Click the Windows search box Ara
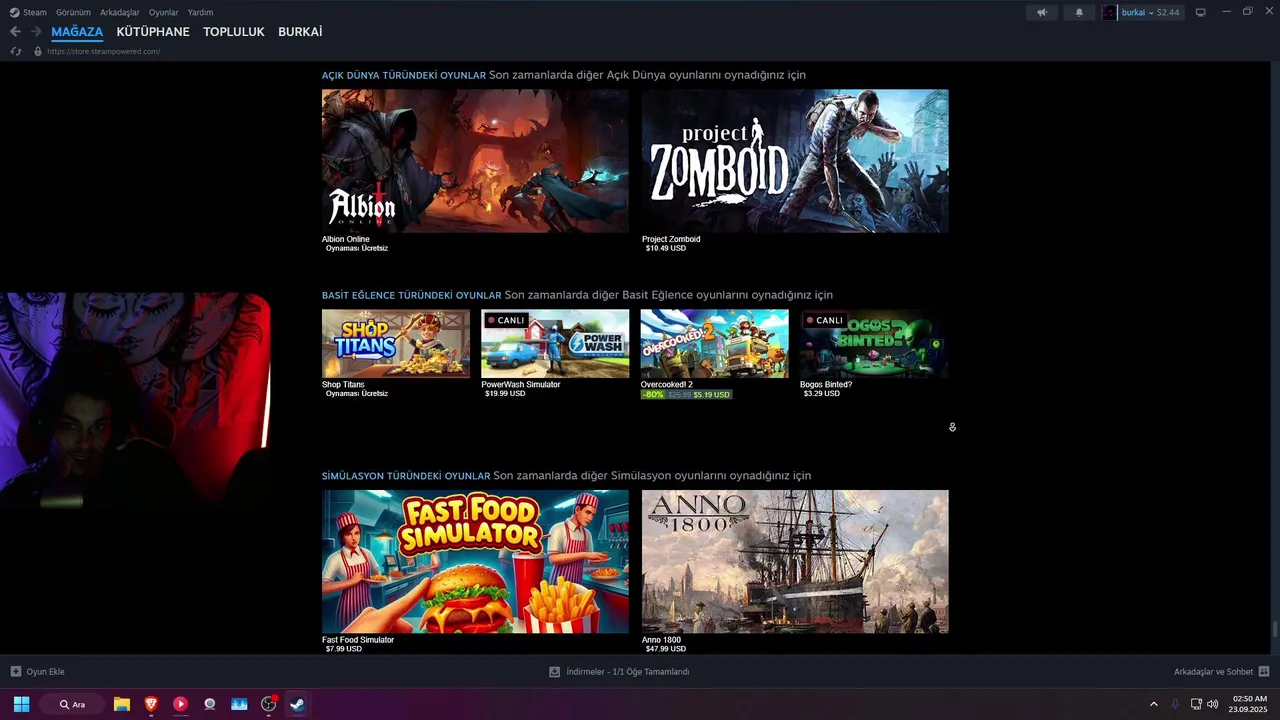1280x720 pixels. 72,704
